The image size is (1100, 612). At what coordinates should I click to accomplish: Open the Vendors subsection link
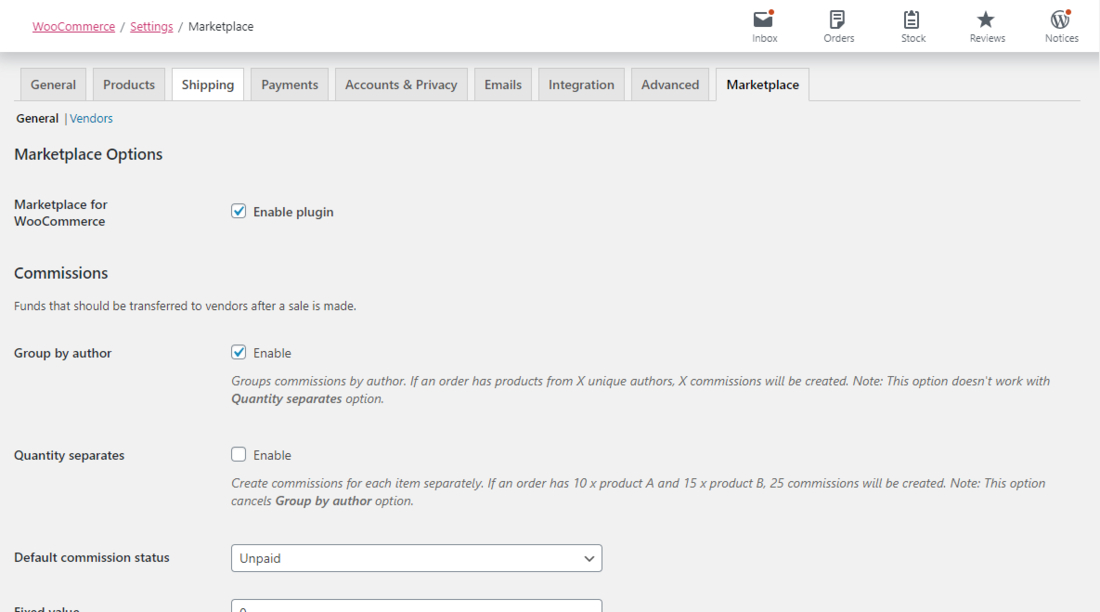(x=91, y=118)
